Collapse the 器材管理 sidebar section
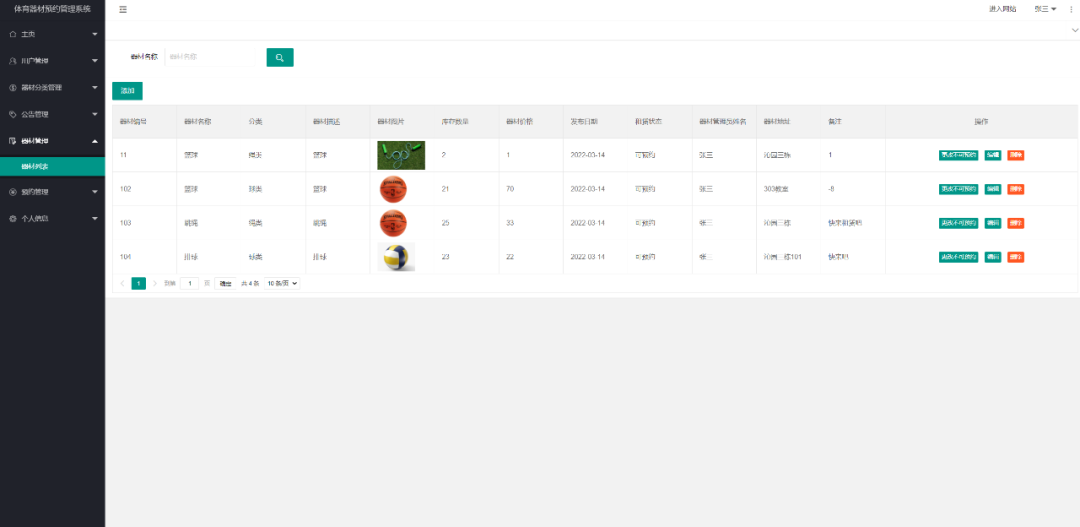This screenshot has width=1080, height=527. tap(52, 141)
